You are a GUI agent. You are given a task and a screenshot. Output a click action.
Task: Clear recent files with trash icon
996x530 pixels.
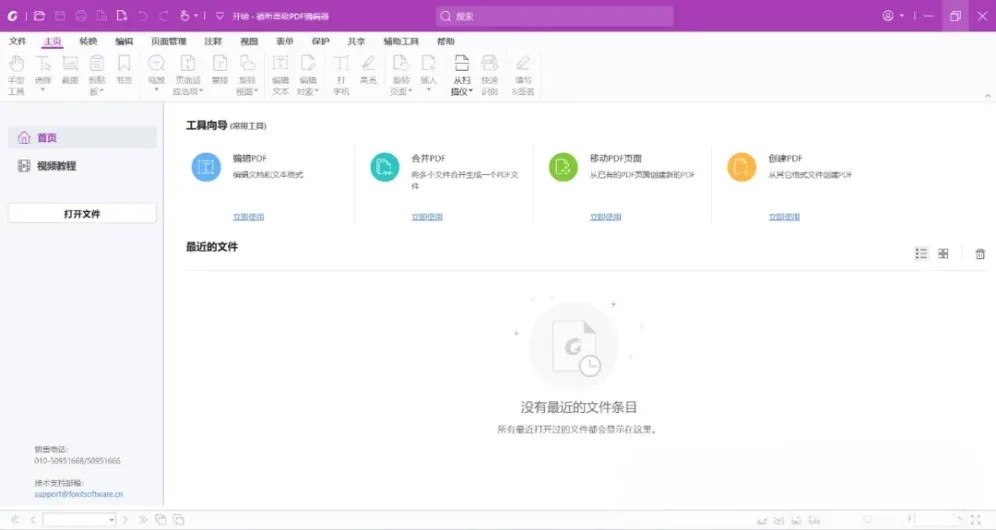pos(980,254)
